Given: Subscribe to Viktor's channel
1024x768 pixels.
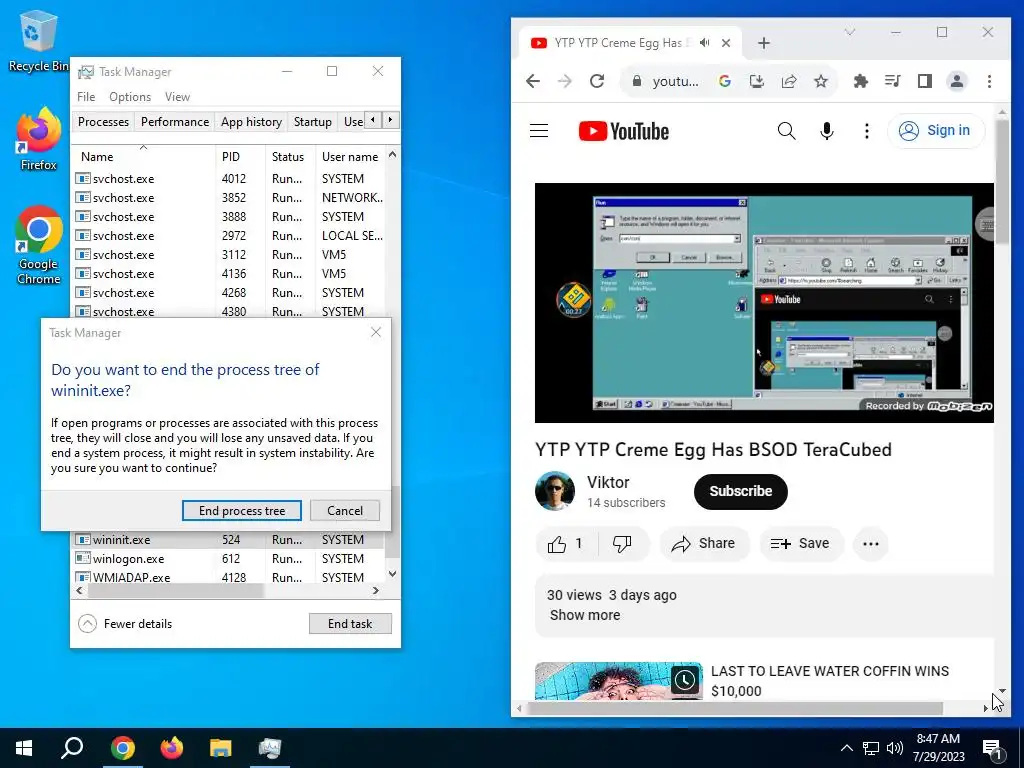Looking at the screenshot, I should tap(741, 492).
